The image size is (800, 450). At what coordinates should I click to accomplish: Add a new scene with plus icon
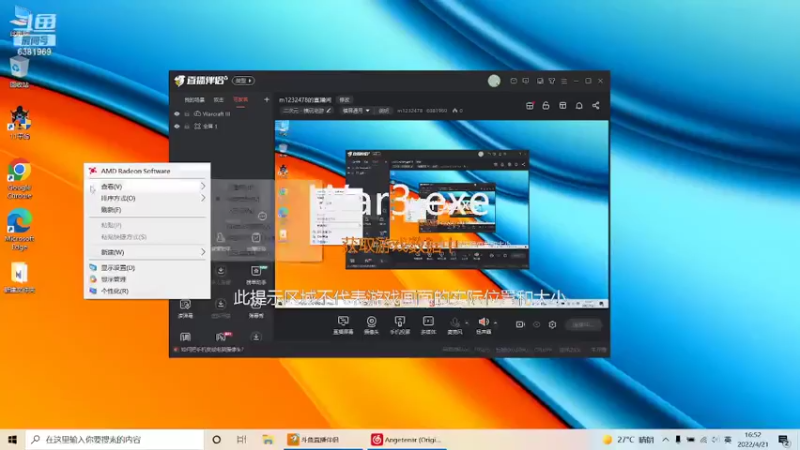point(266,99)
